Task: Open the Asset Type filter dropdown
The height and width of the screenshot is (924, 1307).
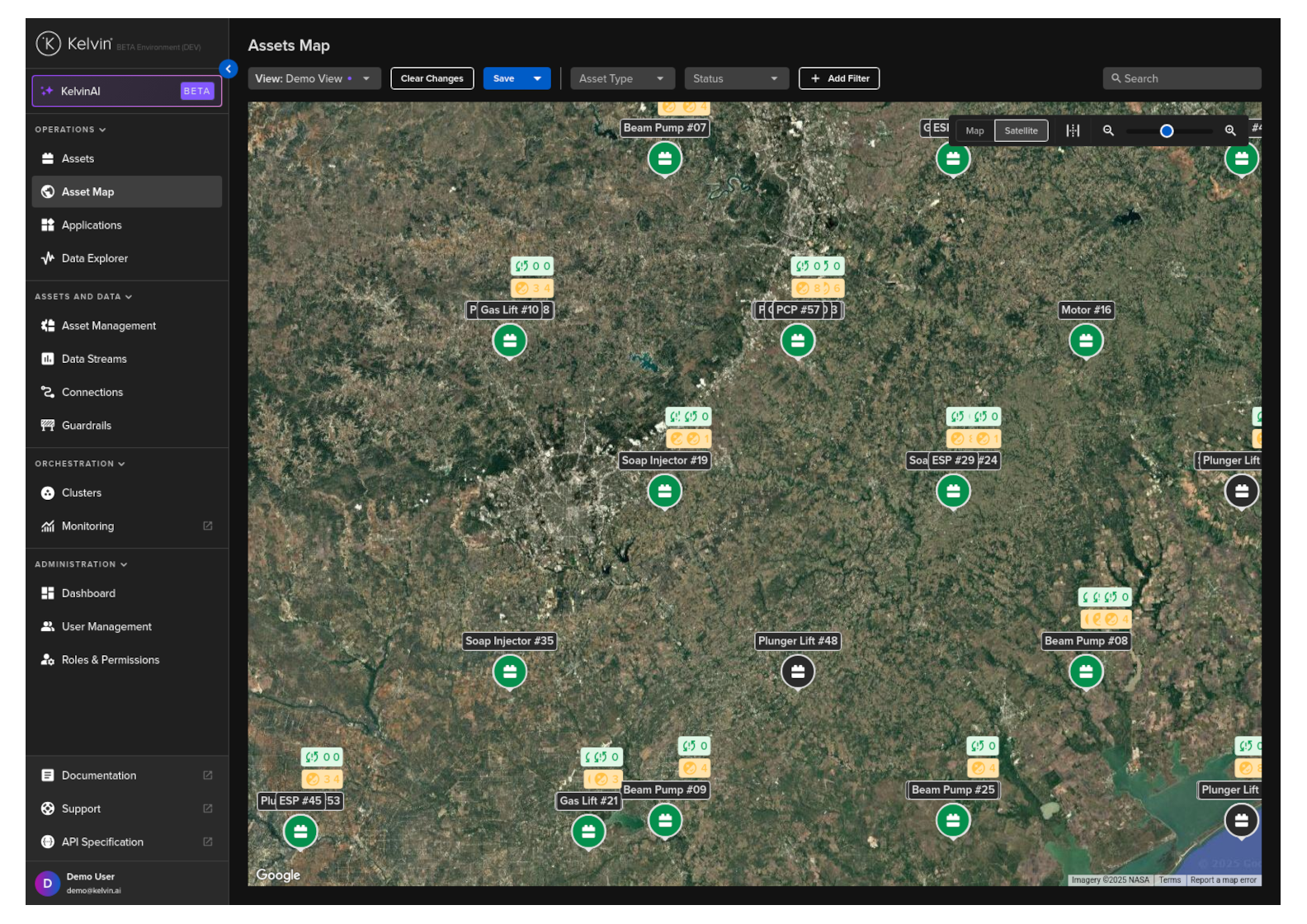Action: tap(622, 78)
